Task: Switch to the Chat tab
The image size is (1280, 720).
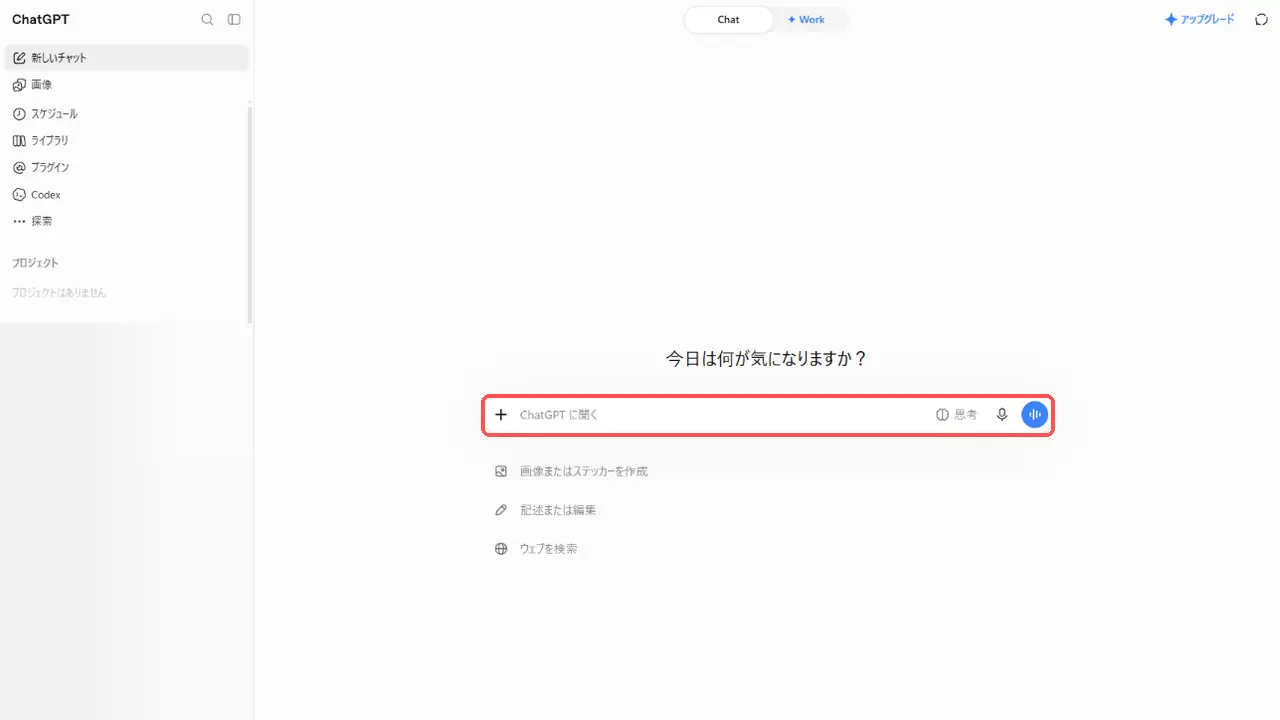Action: 729,20
